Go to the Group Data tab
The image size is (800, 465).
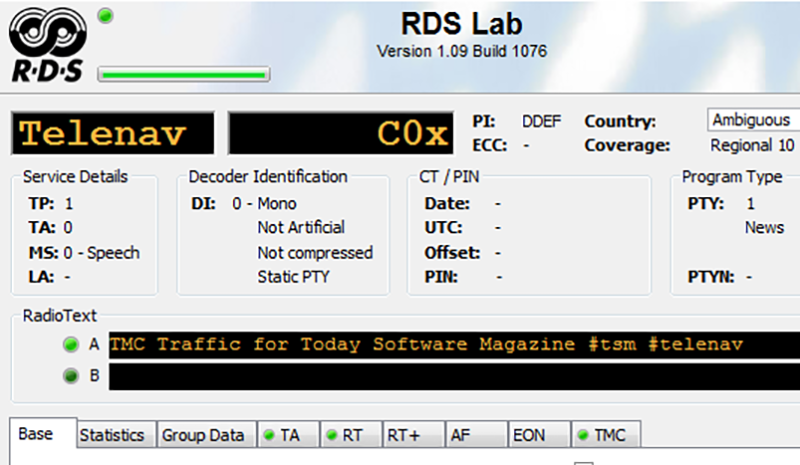[204, 435]
